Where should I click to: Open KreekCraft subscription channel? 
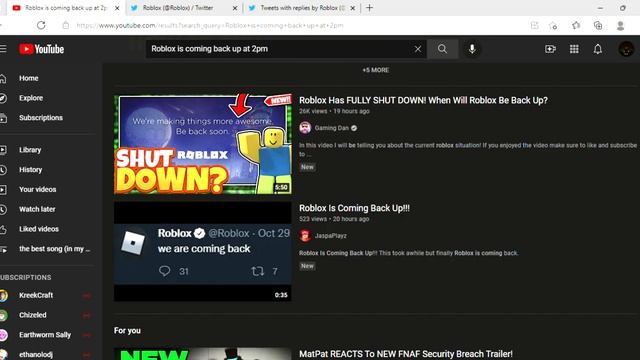36,295
